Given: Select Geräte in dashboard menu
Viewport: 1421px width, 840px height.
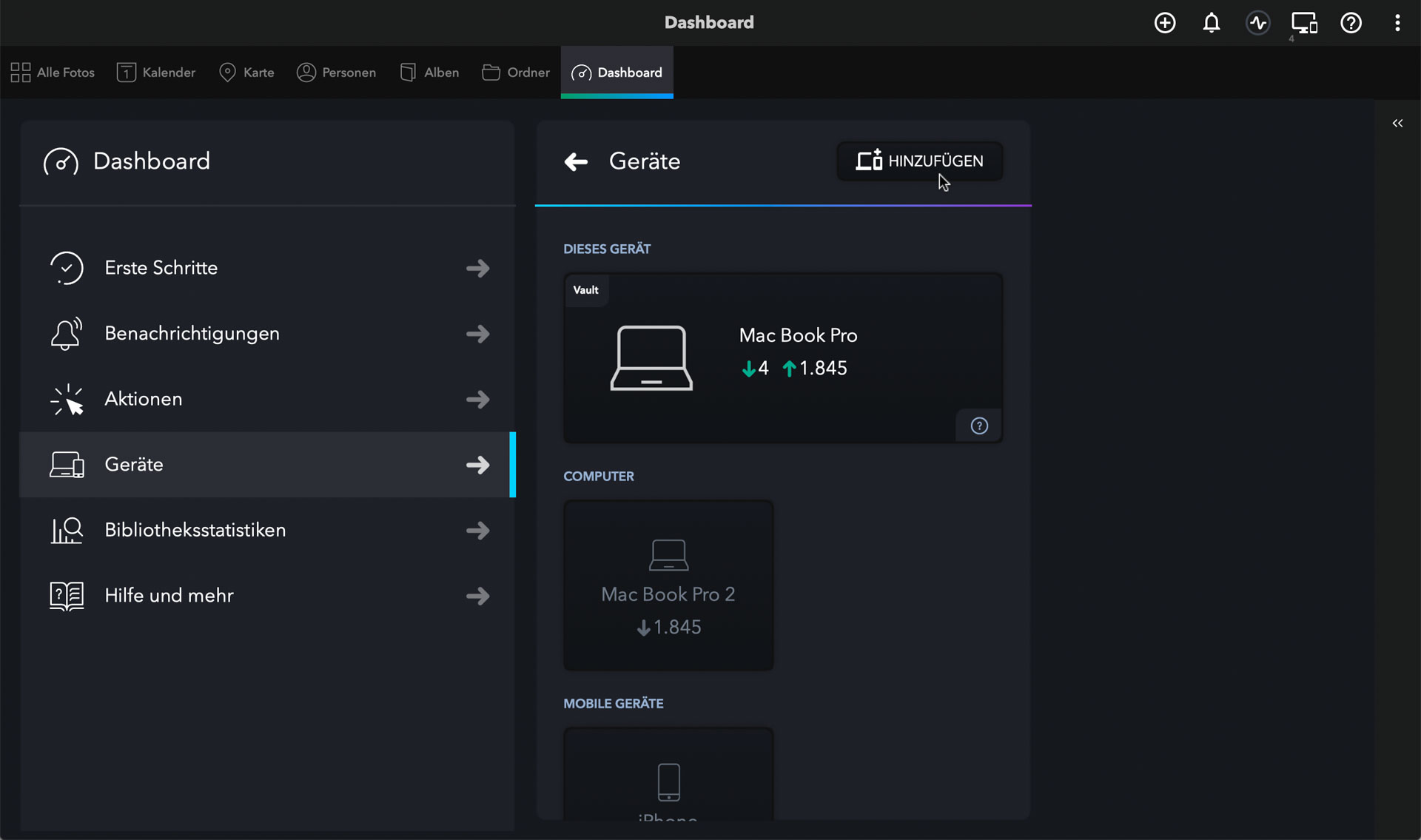Looking at the screenshot, I should 268,465.
